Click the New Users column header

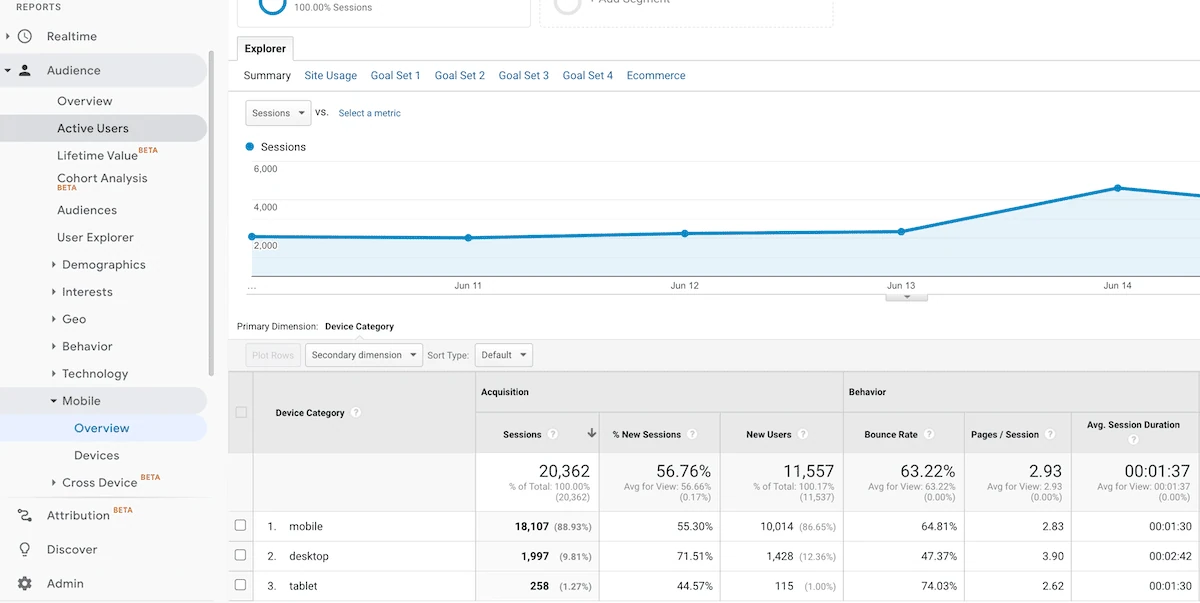(769, 435)
